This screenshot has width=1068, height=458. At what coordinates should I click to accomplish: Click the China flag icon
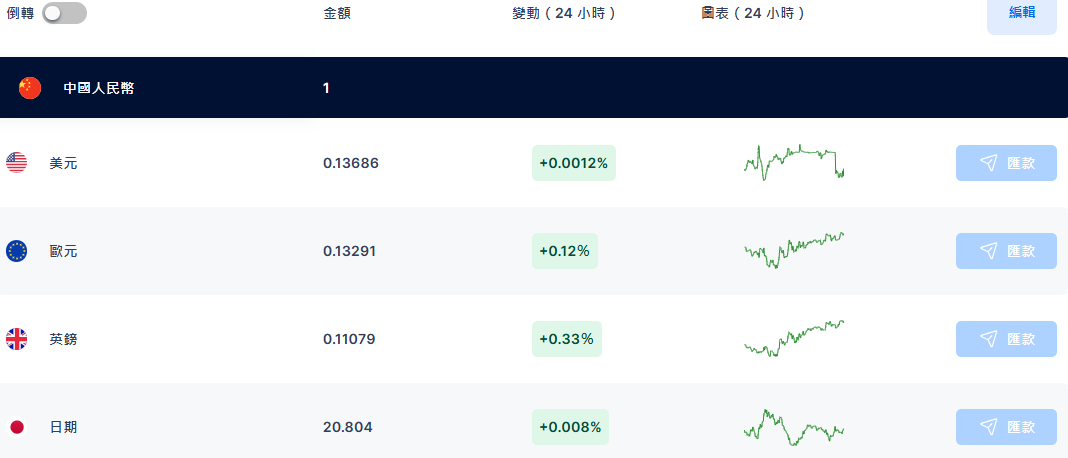click(x=30, y=88)
